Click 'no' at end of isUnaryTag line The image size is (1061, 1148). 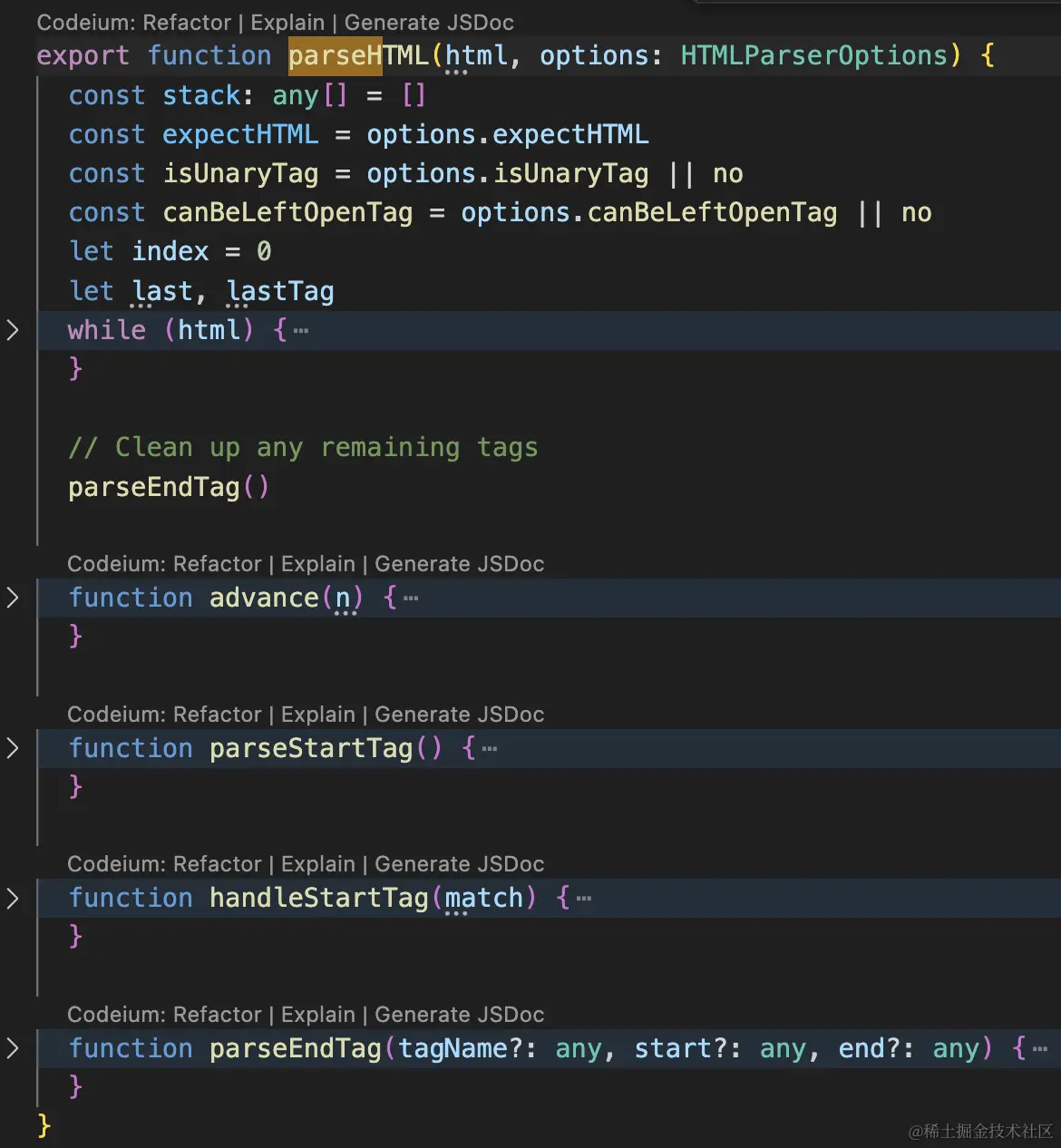(728, 173)
